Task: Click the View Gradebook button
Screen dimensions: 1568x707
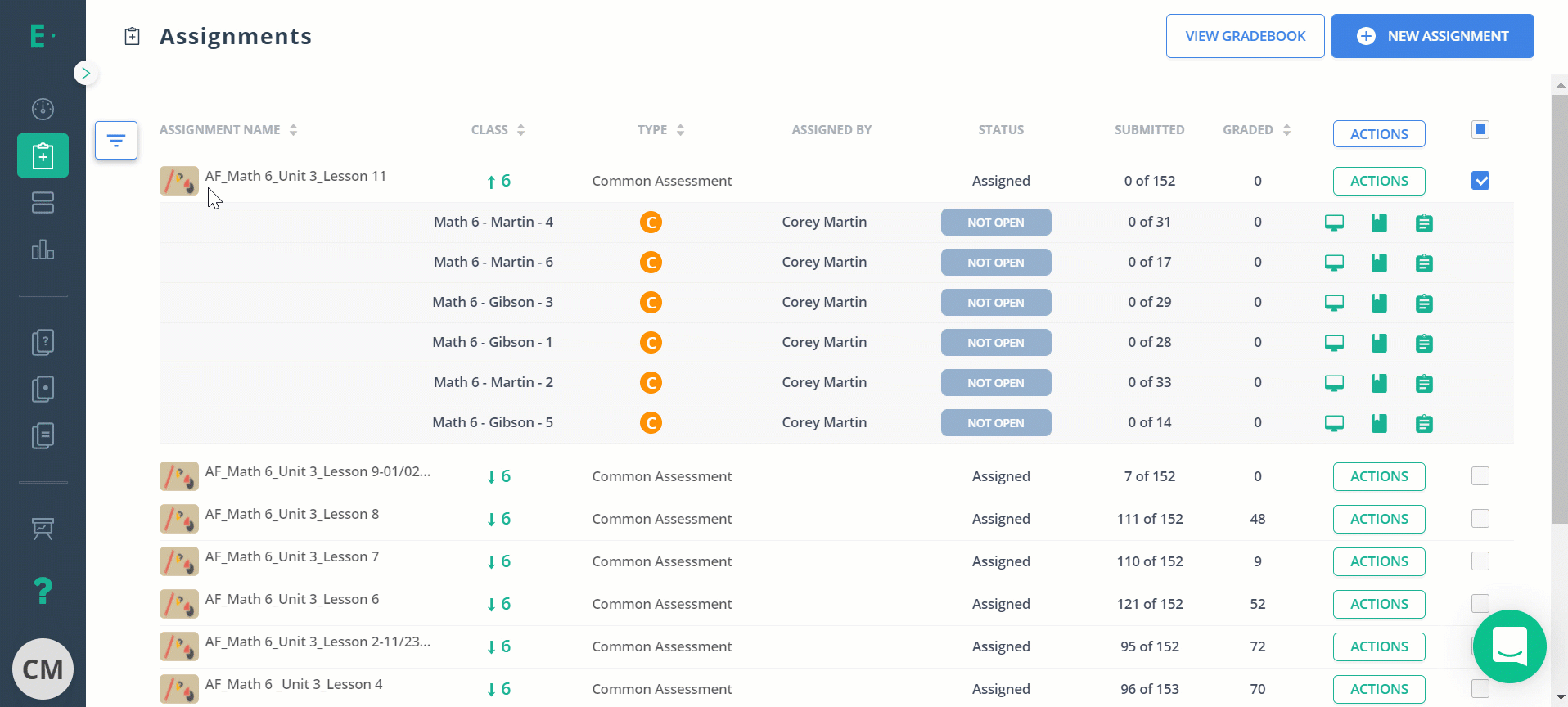Action: click(x=1245, y=36)
